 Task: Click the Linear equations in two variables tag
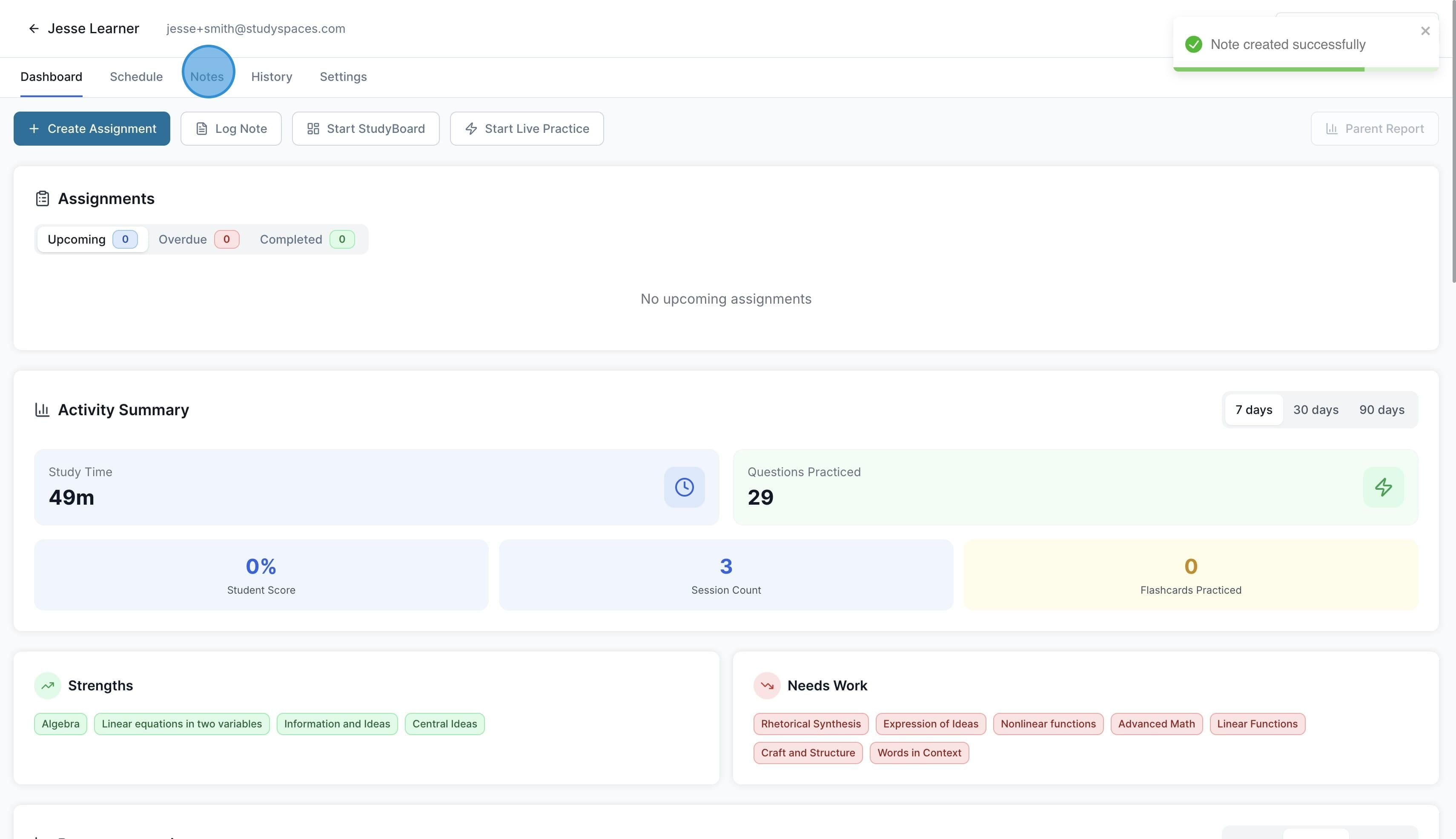181,724
